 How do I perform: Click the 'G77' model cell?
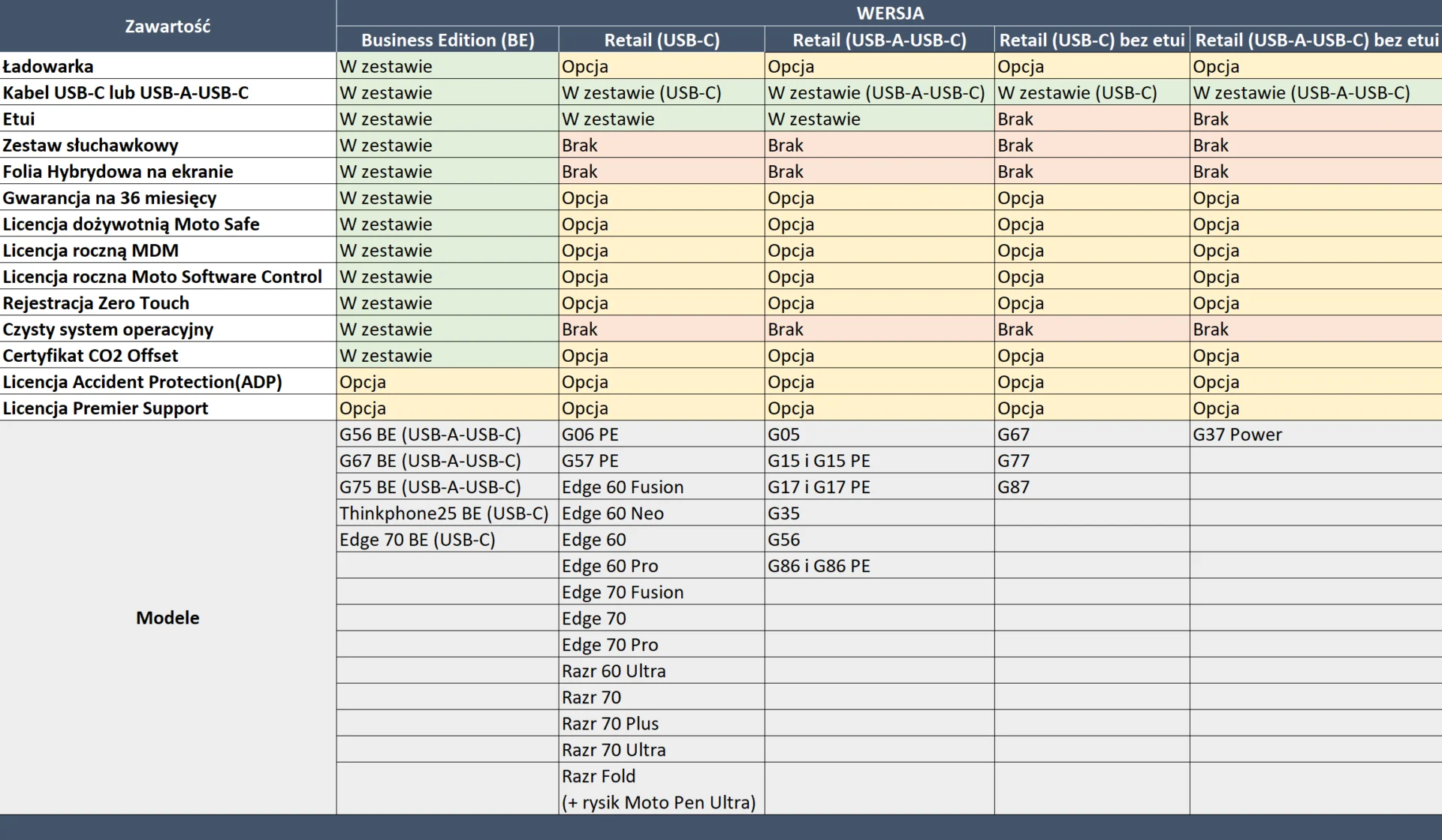coord(1092,460)
